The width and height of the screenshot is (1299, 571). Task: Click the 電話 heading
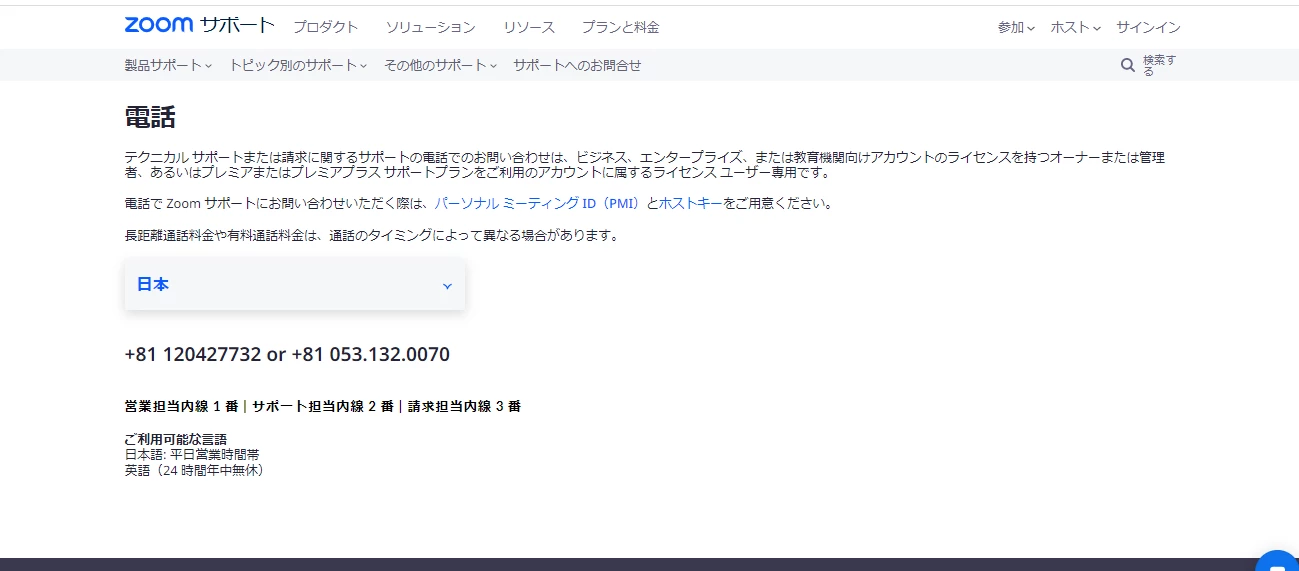(x=150, y=117)
